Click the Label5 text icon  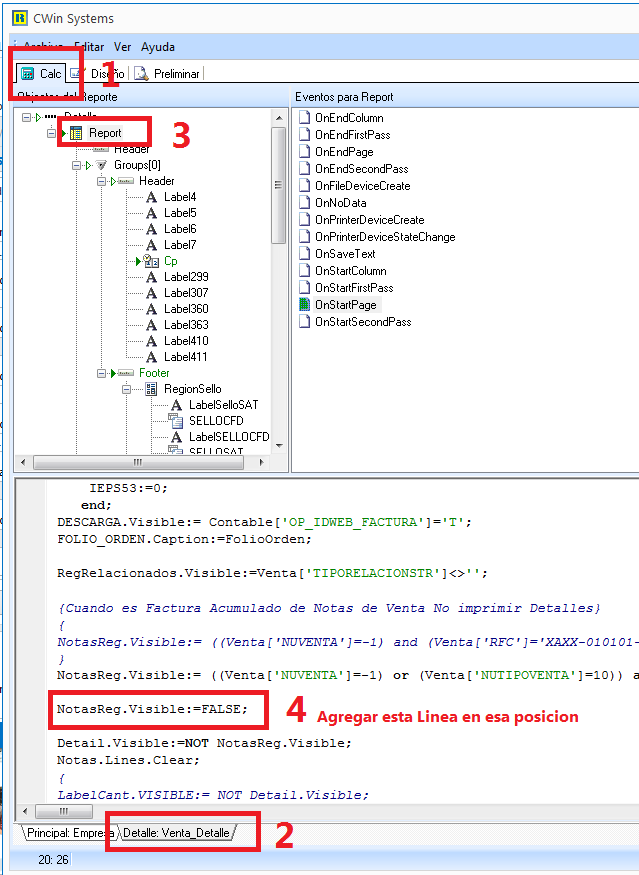[151, 213]
